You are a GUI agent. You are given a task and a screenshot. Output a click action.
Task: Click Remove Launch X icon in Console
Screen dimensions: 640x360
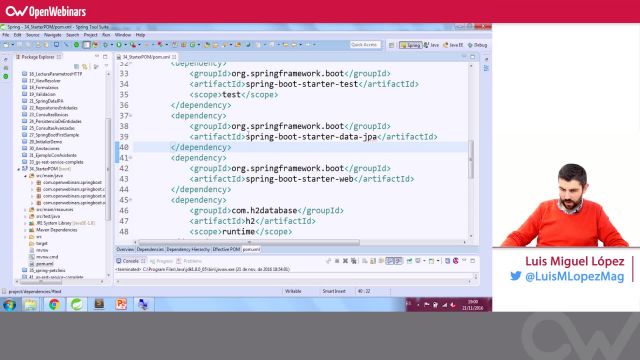pyautogui.click(x=345, y=261)
